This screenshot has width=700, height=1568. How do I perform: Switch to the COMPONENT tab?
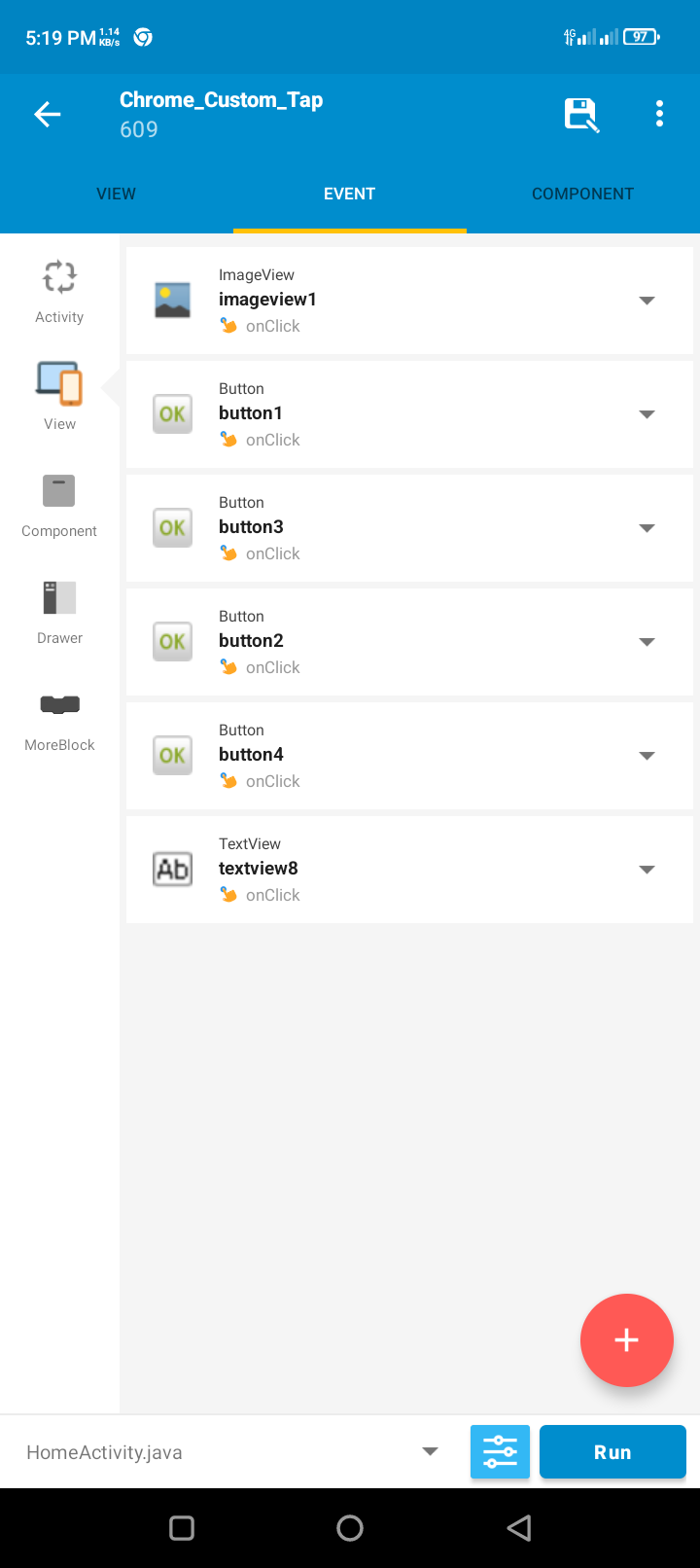(582, 194)
